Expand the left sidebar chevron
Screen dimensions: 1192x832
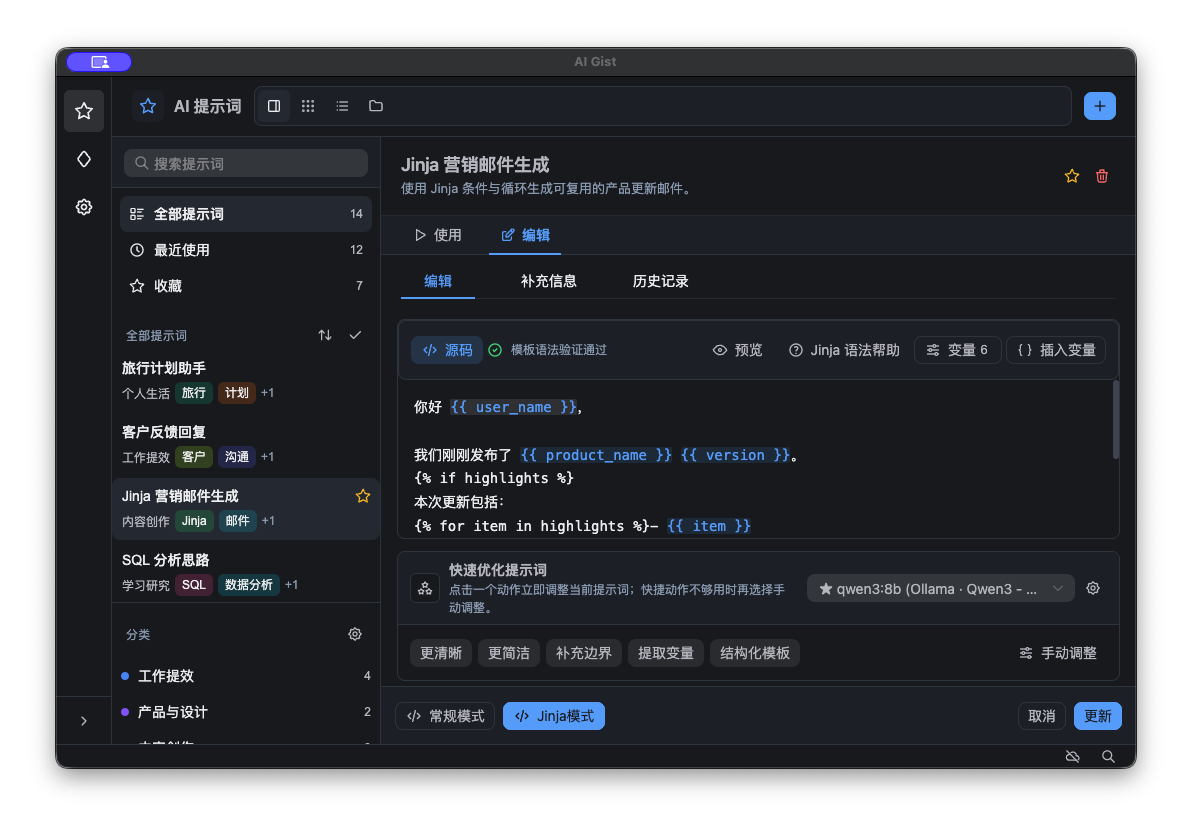click(x=84, y=720)
